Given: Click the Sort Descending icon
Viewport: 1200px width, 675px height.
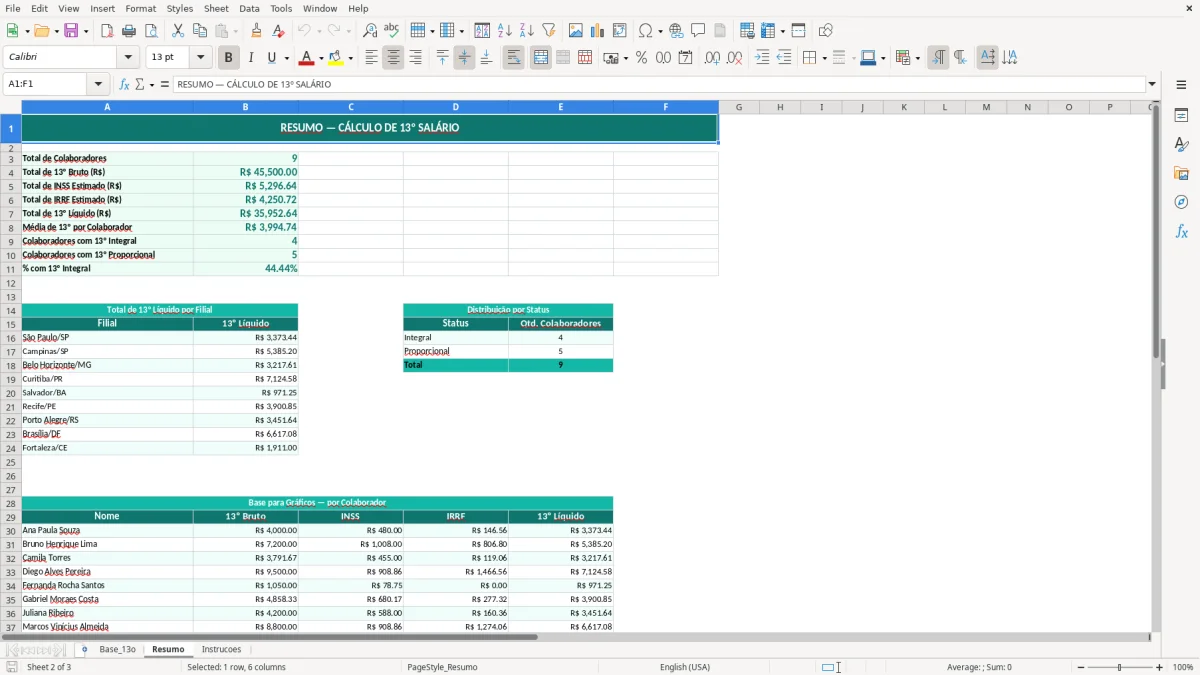Looking at the screenshot, I should click(x=526, y=31).
